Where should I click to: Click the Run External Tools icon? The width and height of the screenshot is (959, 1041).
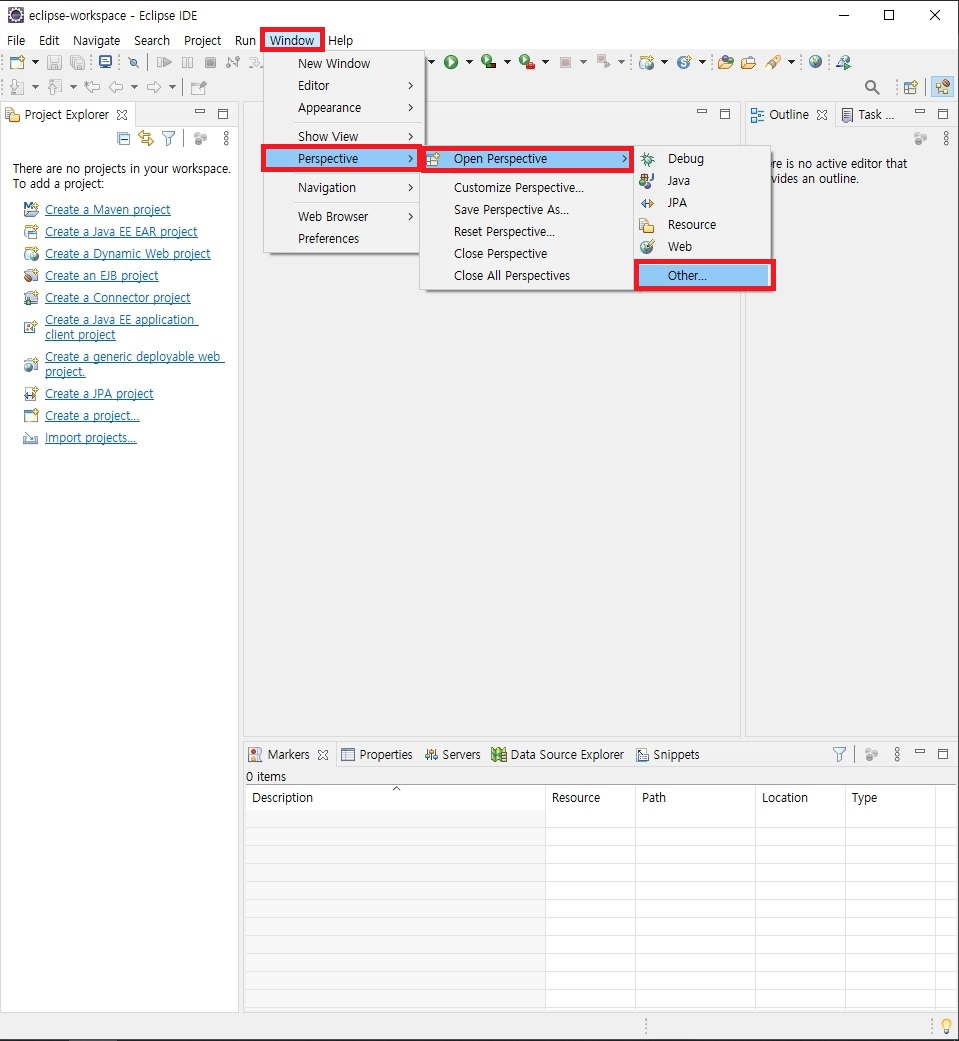(527, 62)
